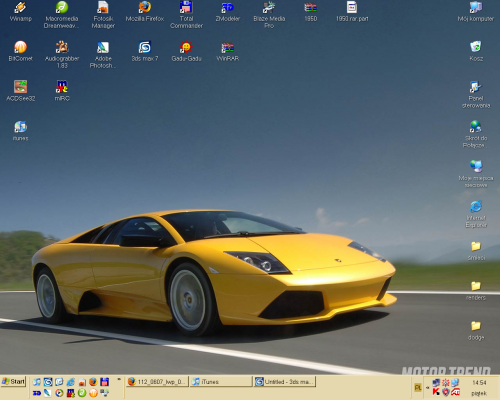Open Gadu-Gadu red sun tray icon

point(446,383)
